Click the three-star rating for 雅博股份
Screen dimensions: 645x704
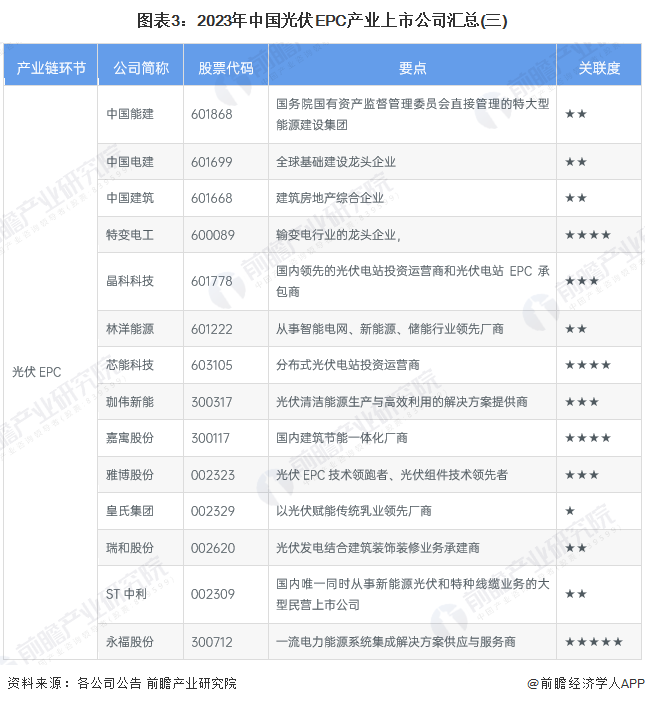[582, 475]
